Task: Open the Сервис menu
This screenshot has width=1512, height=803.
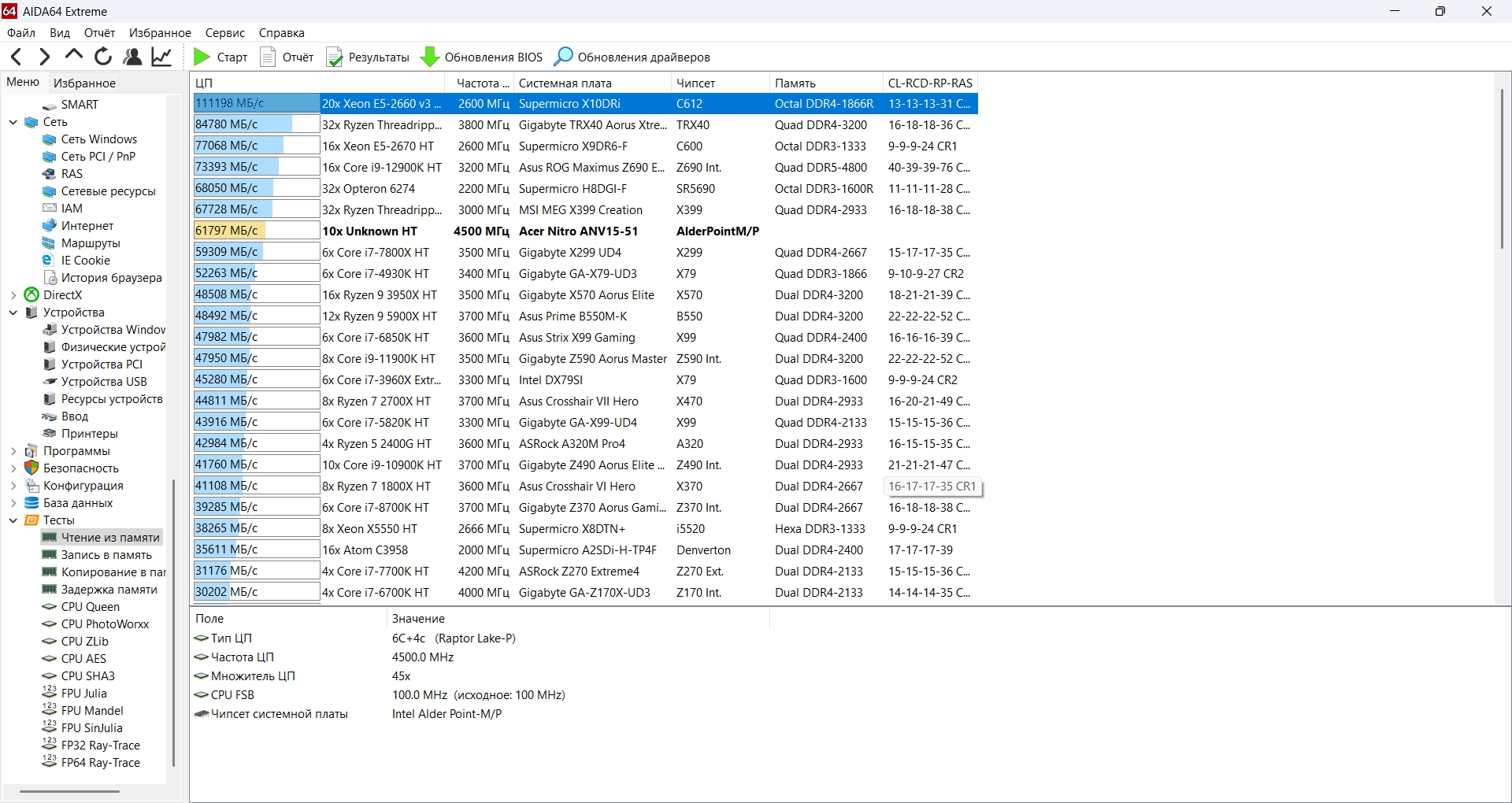Action: (225, 33)
